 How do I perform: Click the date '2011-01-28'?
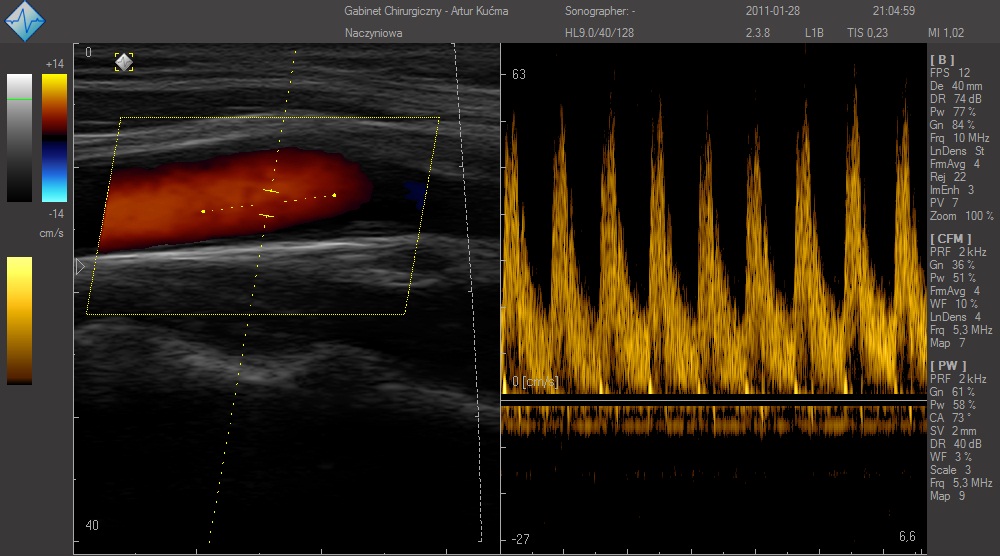772,11
